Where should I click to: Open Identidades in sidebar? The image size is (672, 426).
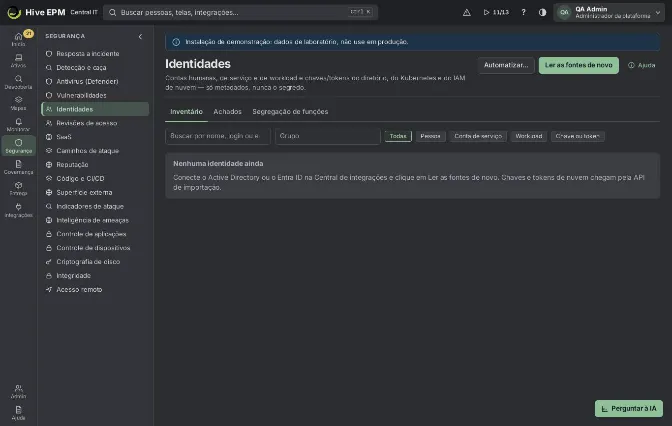95,109
